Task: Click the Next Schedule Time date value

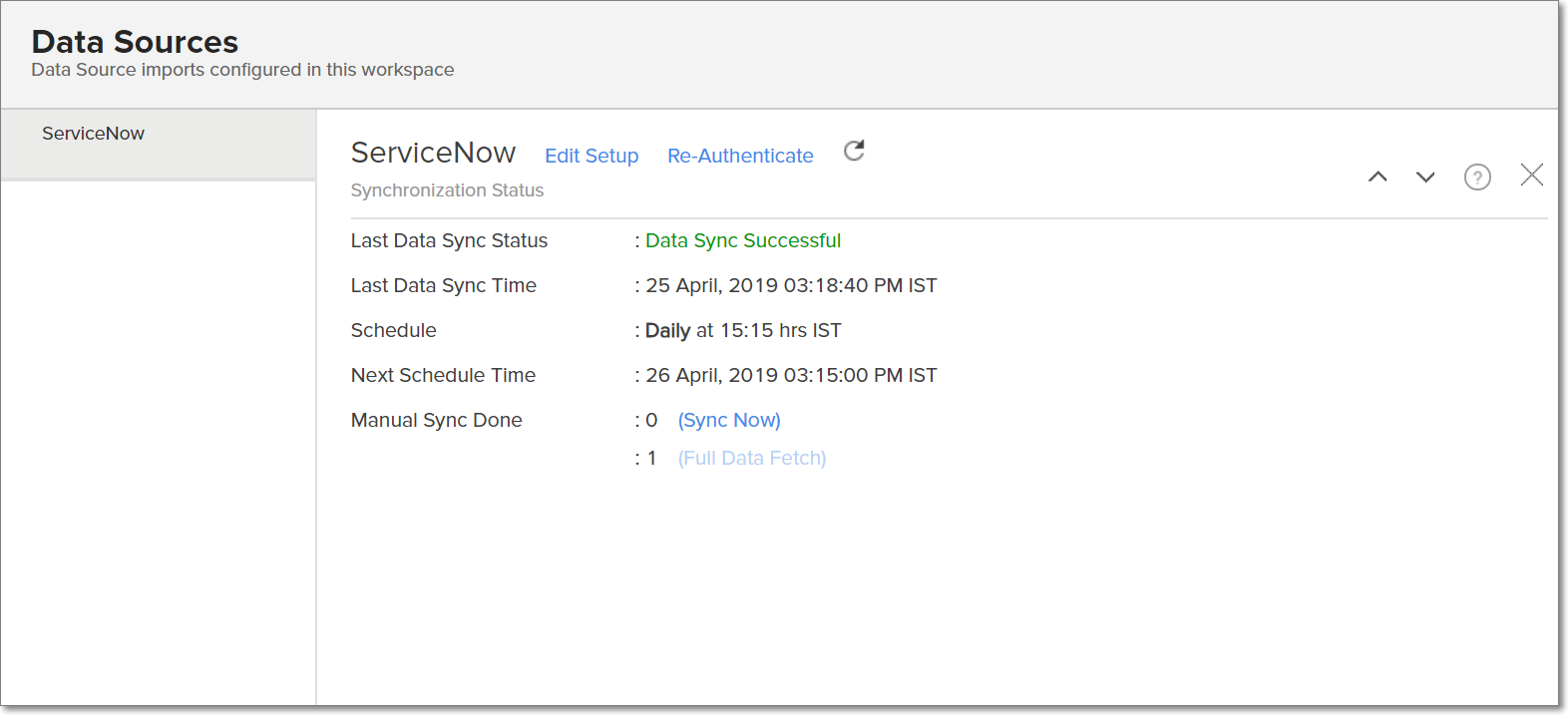Action: point(791,375)
